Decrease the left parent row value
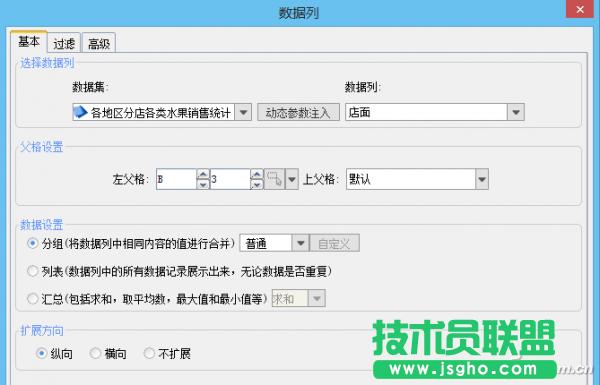 (x=257, y=184)
